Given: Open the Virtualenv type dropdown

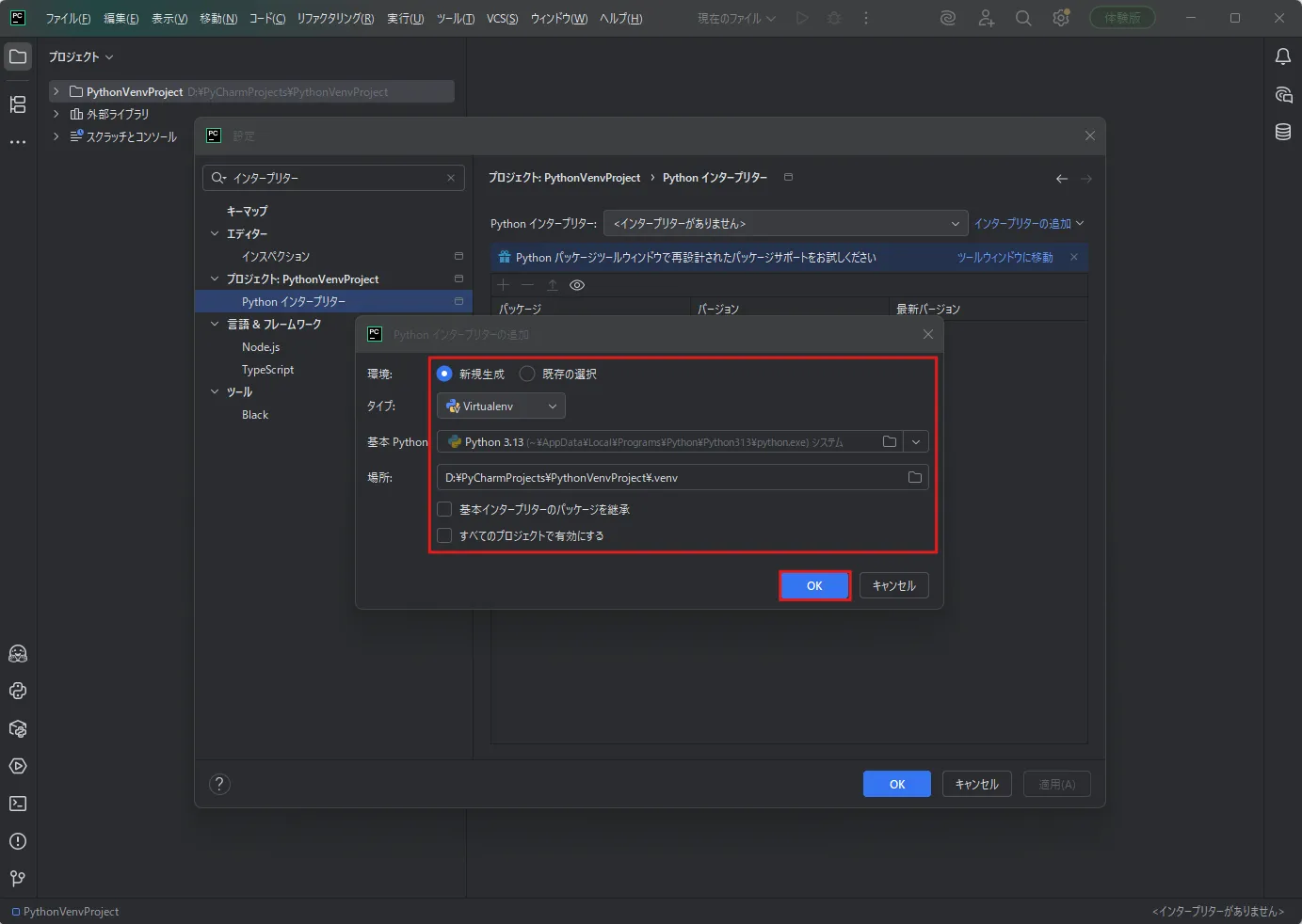Looking at the screenshot, I should tap(501, 406).
